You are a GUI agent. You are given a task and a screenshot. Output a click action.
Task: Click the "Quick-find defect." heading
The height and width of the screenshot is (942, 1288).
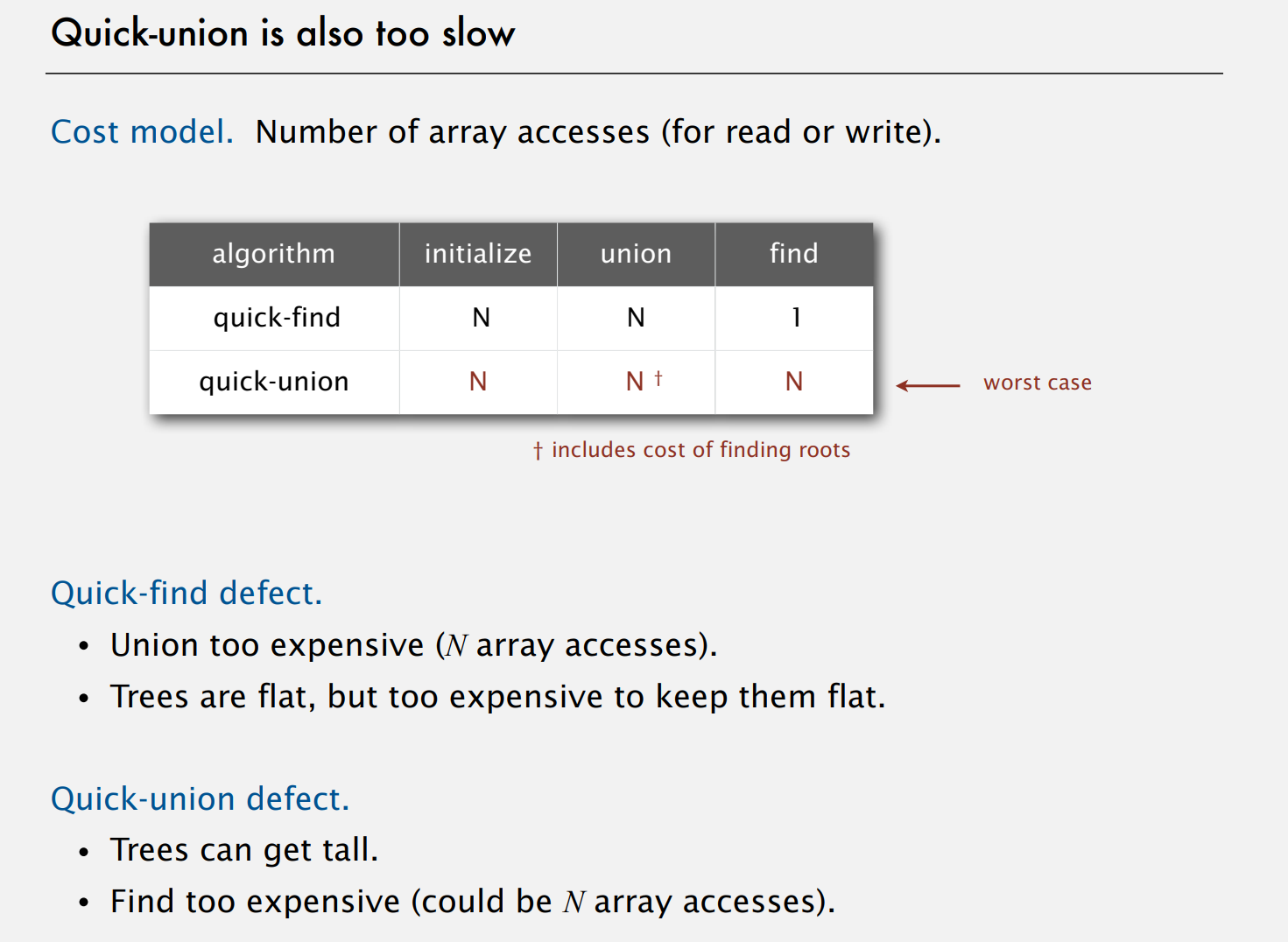[x=187, y=594]
